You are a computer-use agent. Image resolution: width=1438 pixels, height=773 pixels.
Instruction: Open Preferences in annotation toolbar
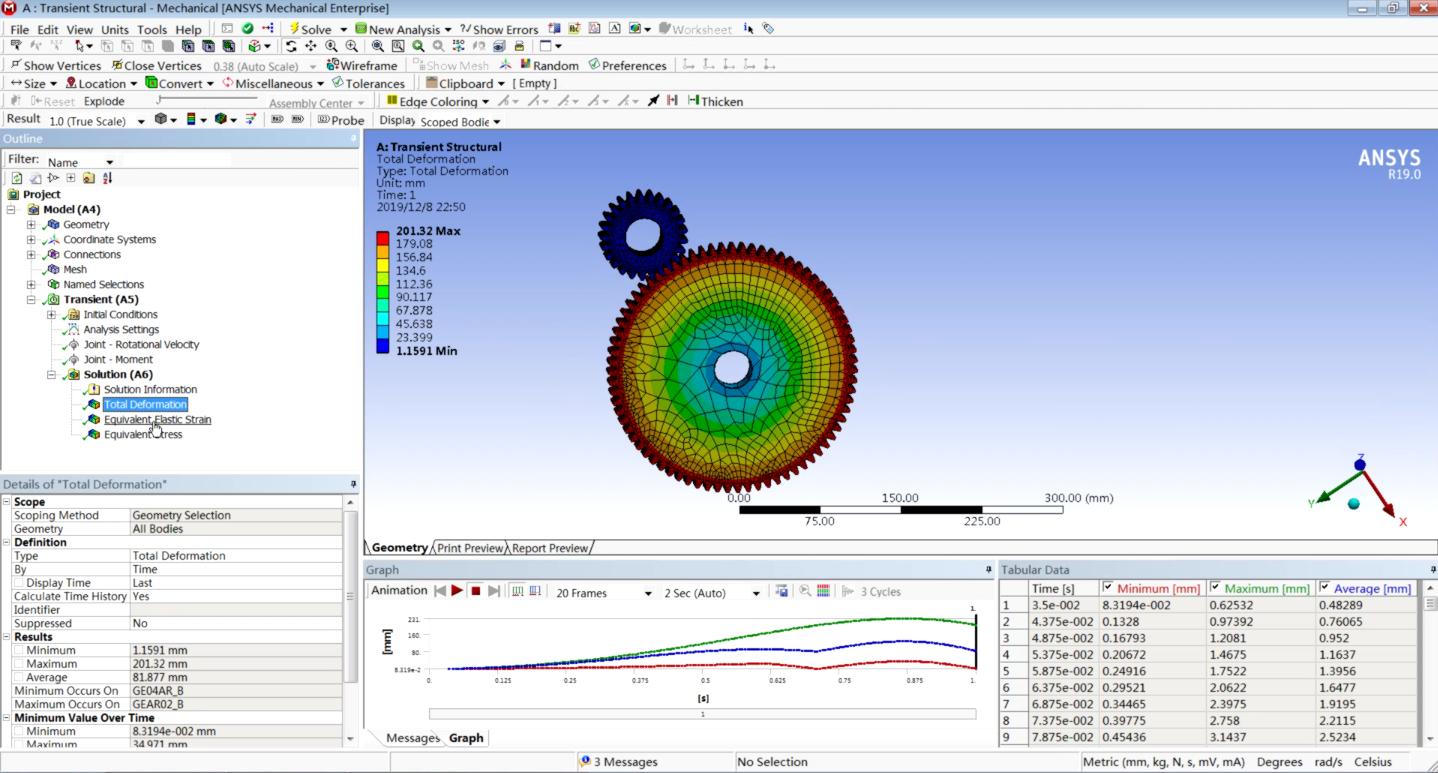pos(627,65)
